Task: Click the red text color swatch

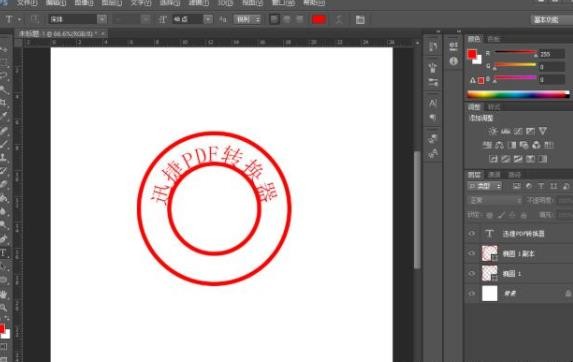Action: point(319,19)
